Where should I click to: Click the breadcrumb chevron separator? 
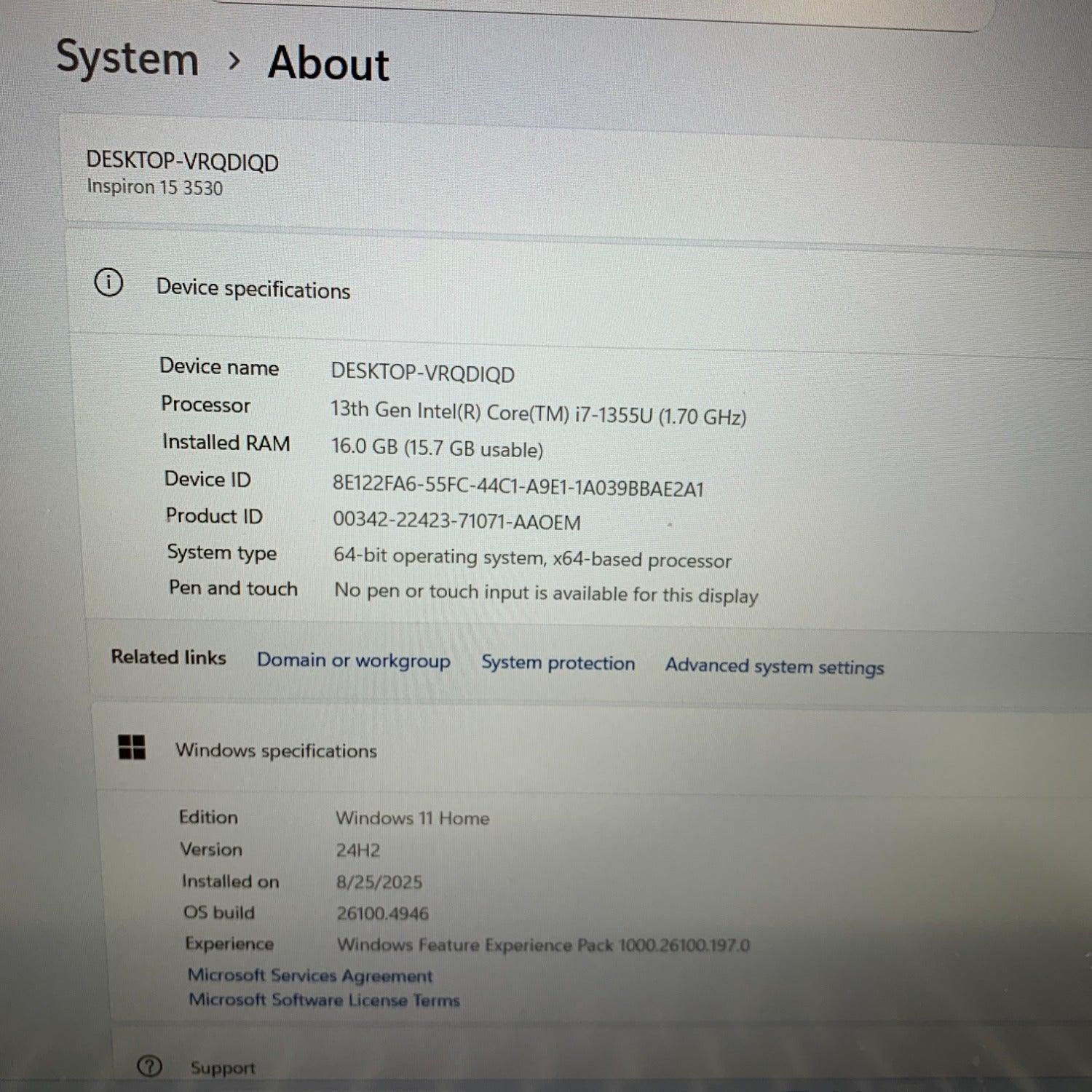tap(234, 60)
